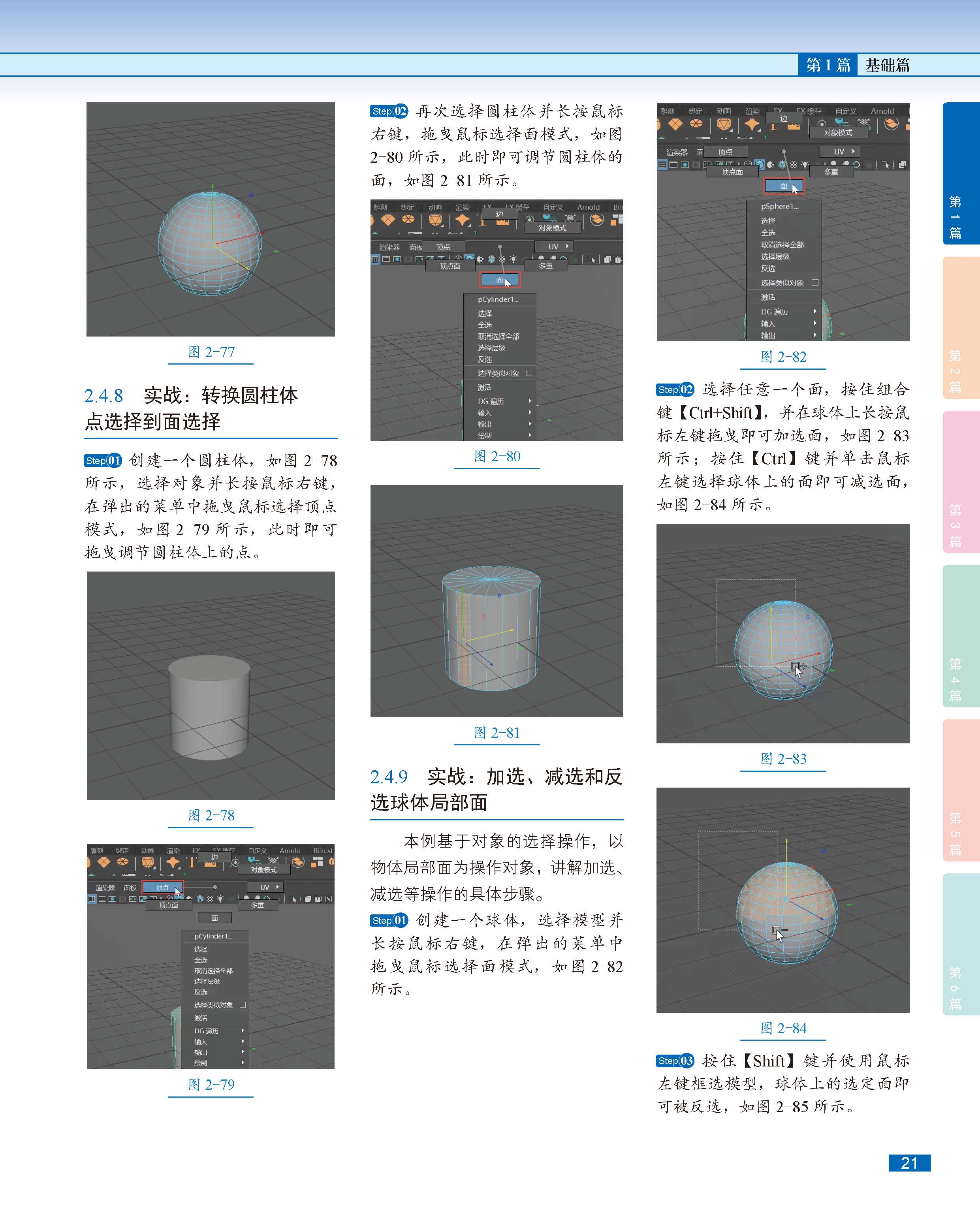Toggle the viewport grid icon in Figure 2-82

(x=662, y=165)
